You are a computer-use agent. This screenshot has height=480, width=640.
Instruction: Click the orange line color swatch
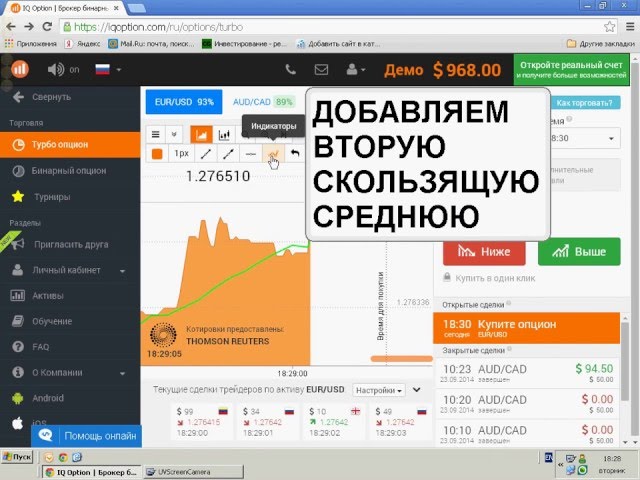click(157, 153)
